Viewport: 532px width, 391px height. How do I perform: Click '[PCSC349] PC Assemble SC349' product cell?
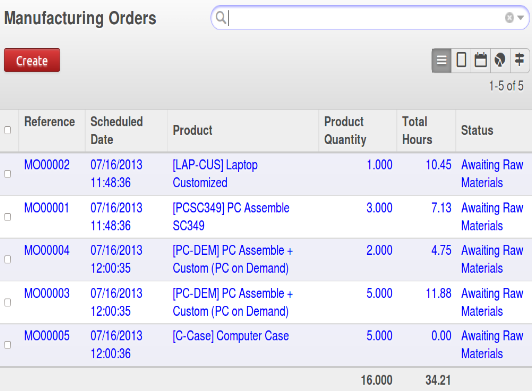(x=231, y=217)
